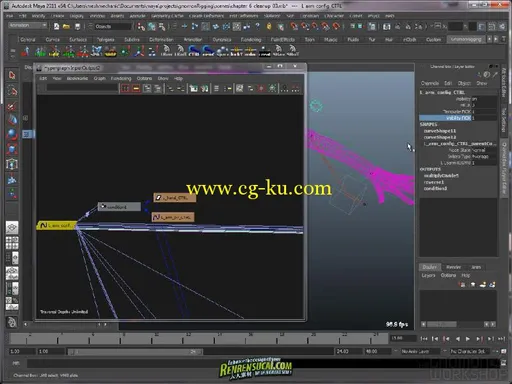512x384 pixels.
Task: Click the playback range slider bar
Action: click(135, 351)
